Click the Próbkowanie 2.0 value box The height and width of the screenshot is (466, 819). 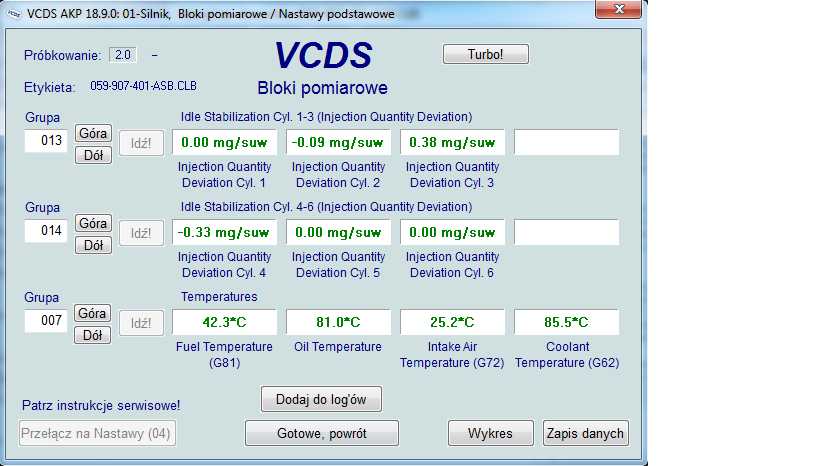pyautogui.click(x=123, y=55)
